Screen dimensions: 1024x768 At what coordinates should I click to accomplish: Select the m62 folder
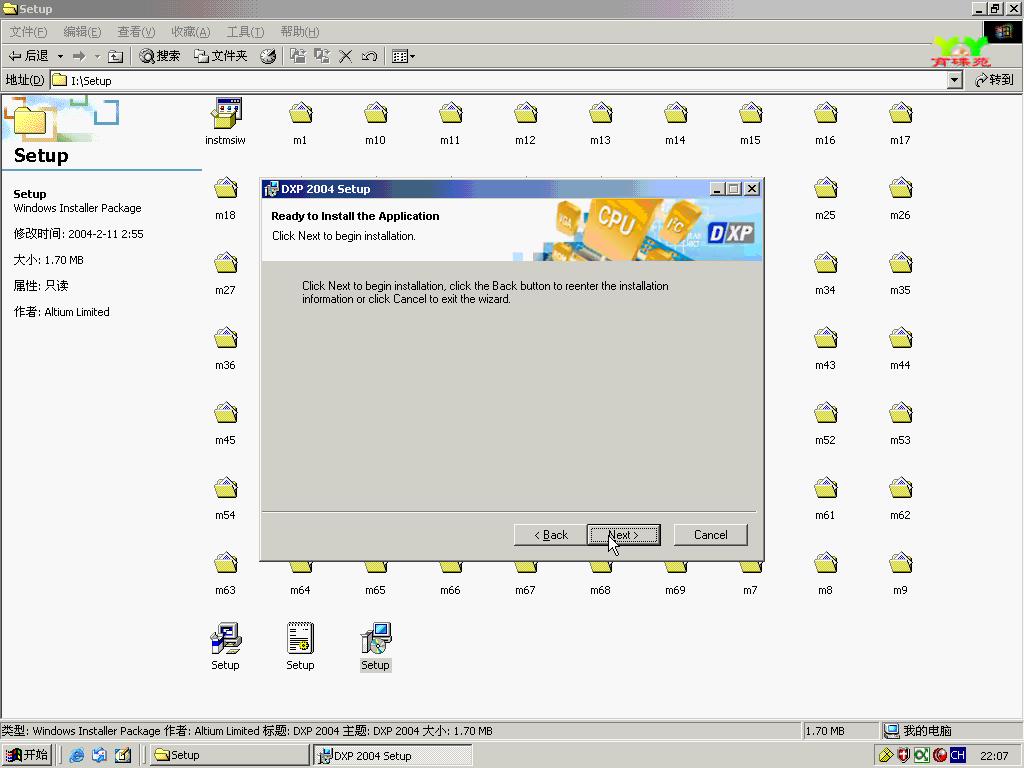click(900, 498)
